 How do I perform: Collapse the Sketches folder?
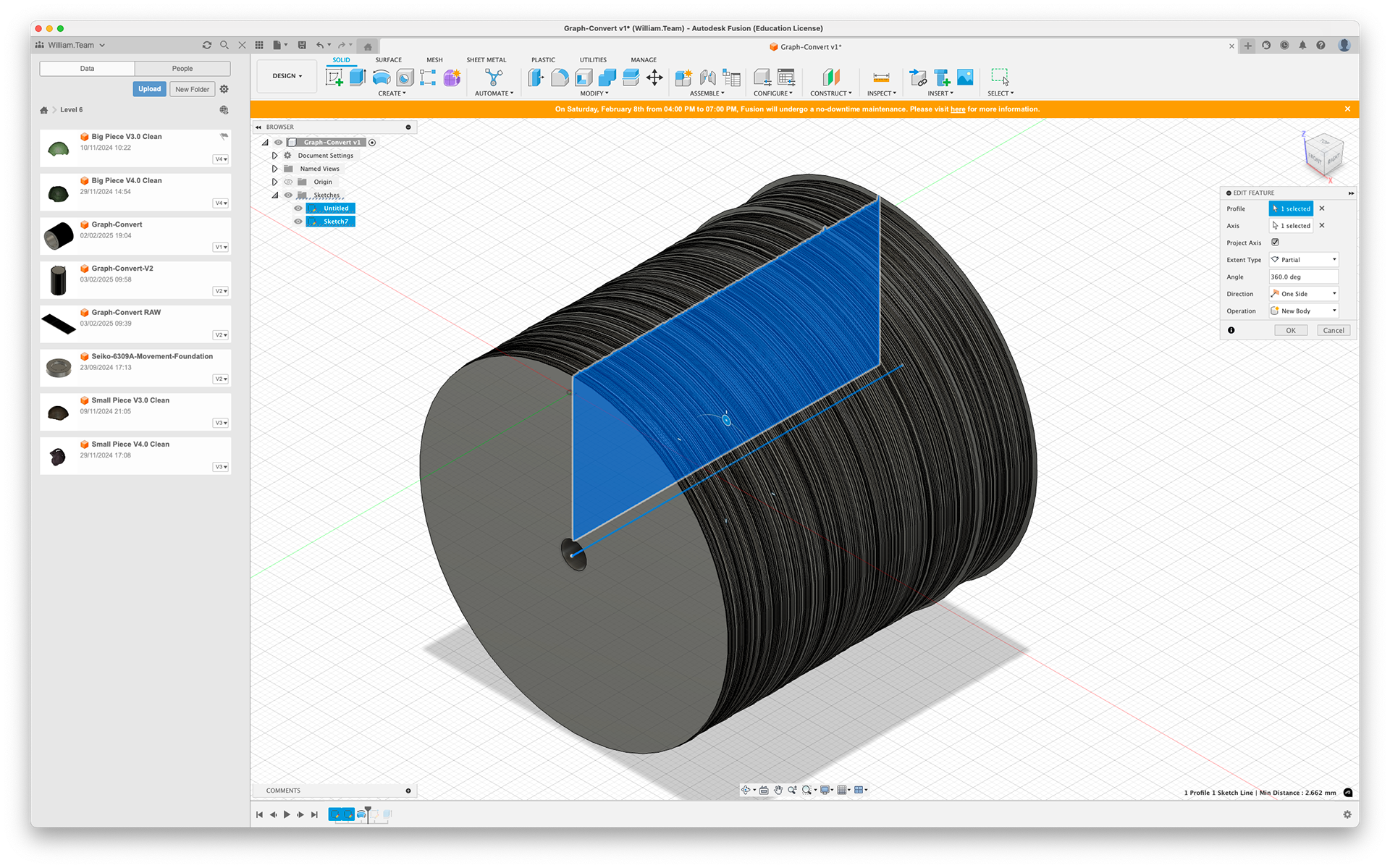coord(274,195)
